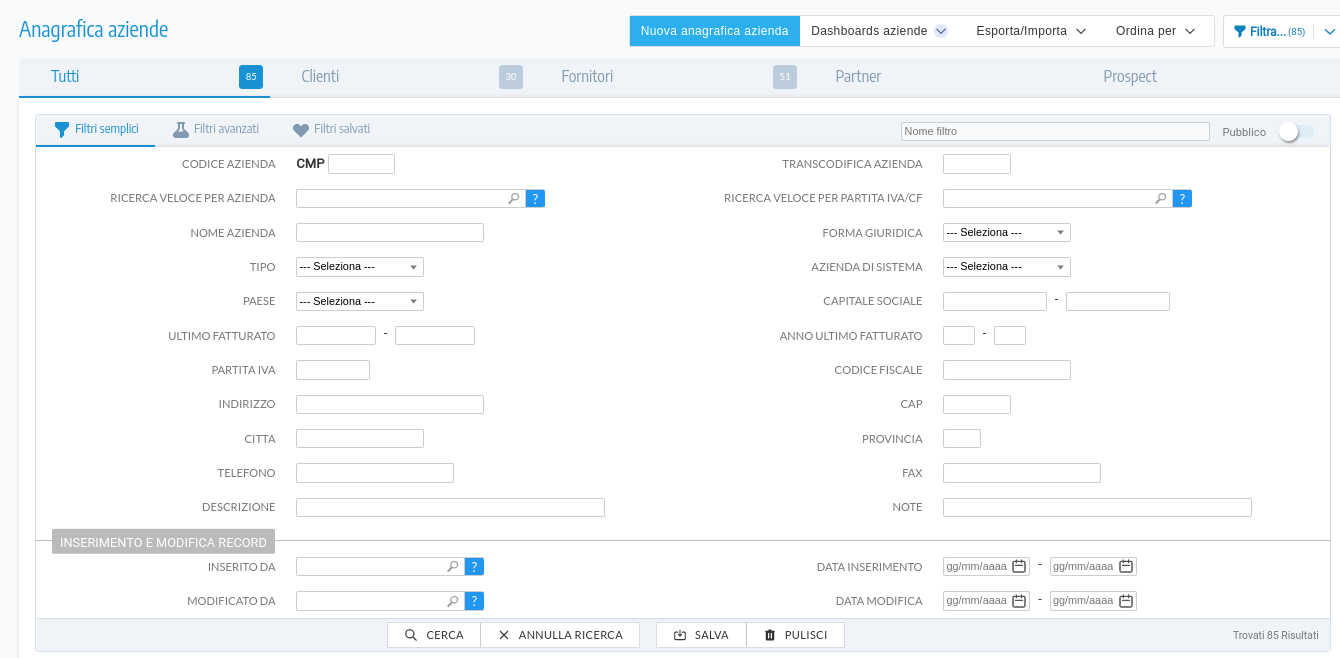Image resolution: width=1340 pixels, height=658 pixels.
Task: Switch to the Fornitori tab
Action: click(x=587, y=77)
